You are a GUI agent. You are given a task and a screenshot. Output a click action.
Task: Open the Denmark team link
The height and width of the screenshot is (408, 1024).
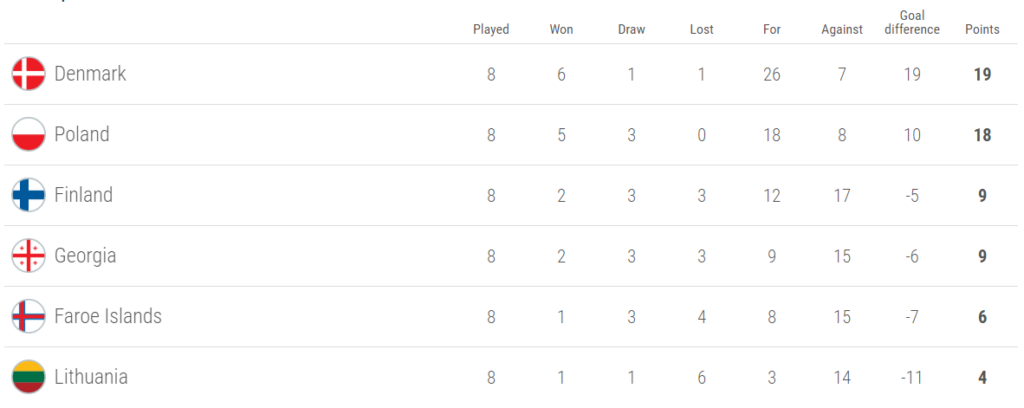[x=90, y=74]
